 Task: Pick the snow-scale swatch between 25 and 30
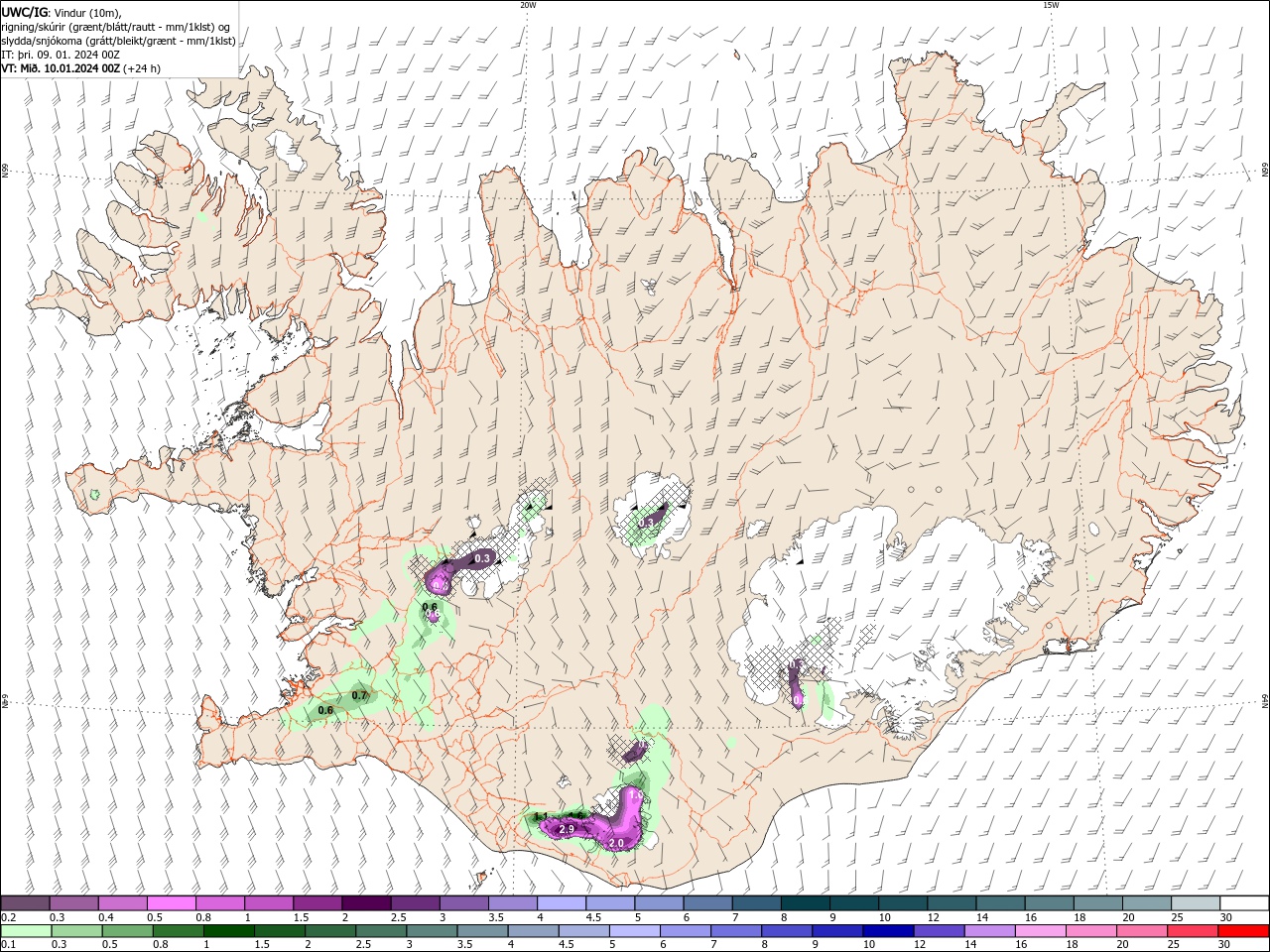pos(1196,903)
